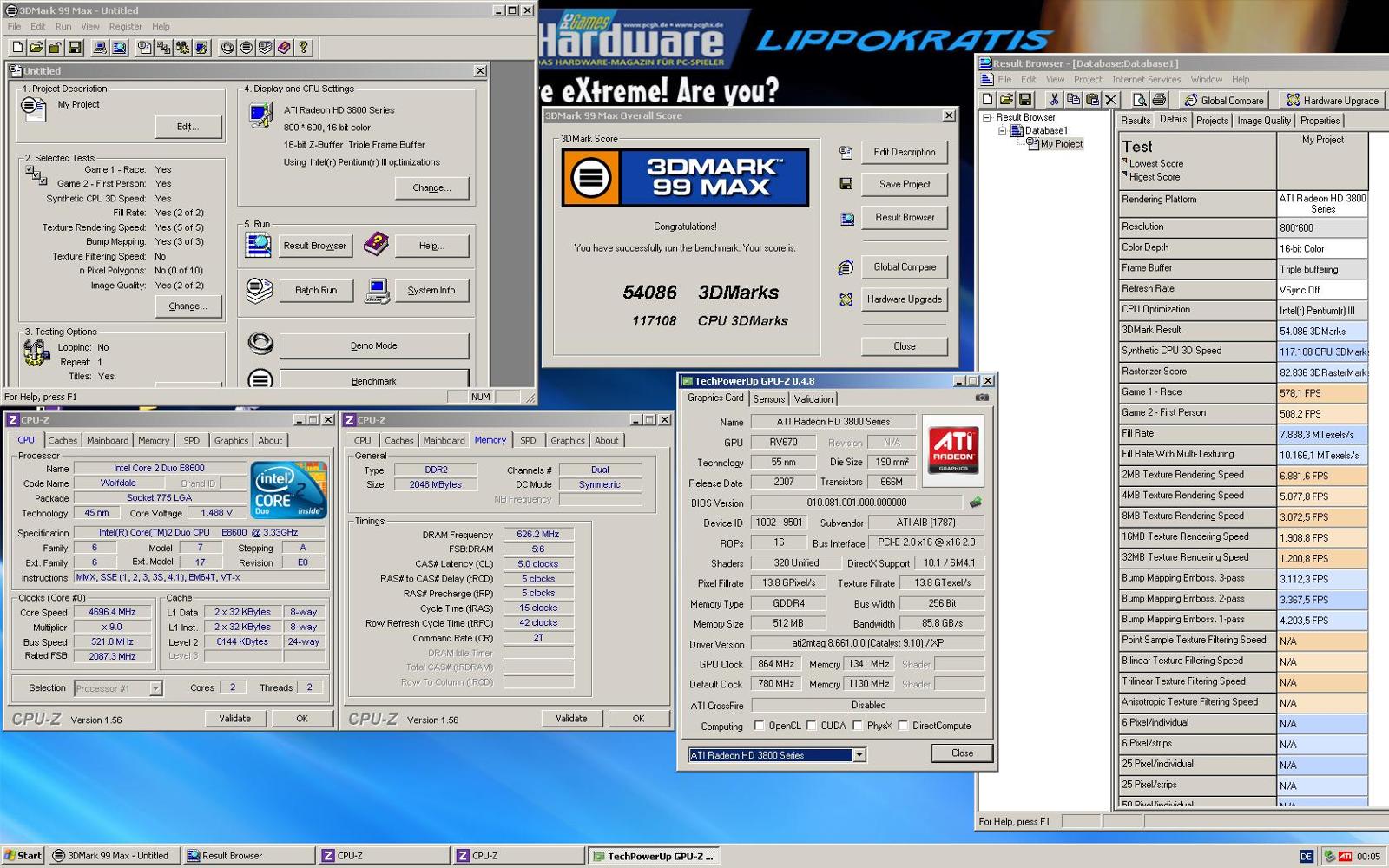Click Print Preview icon in Result Browser
The image size is (1389, 868).
(x=1140, y=100)
